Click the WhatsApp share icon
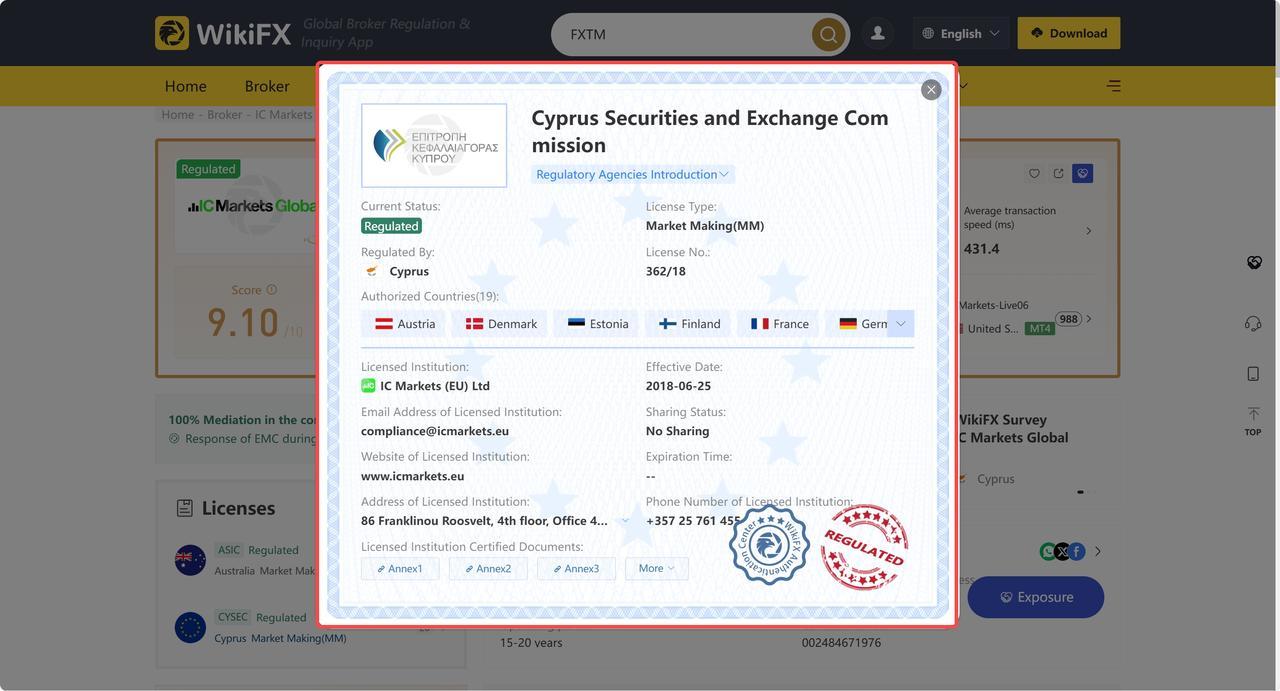Viewport: 1280px width, 691px height. click(1048, 551)
